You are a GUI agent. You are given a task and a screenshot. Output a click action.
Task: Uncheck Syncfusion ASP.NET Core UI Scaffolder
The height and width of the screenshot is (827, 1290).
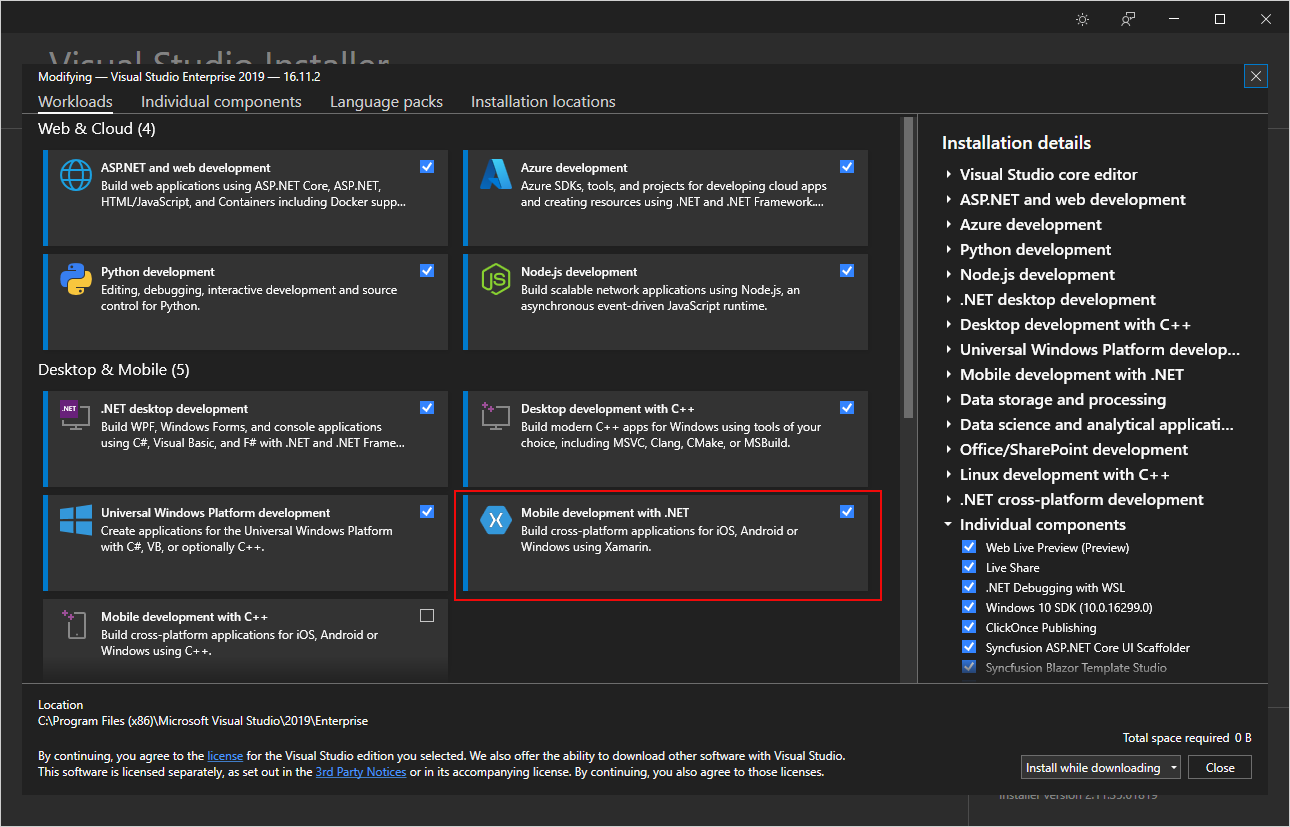pos(968,647)
